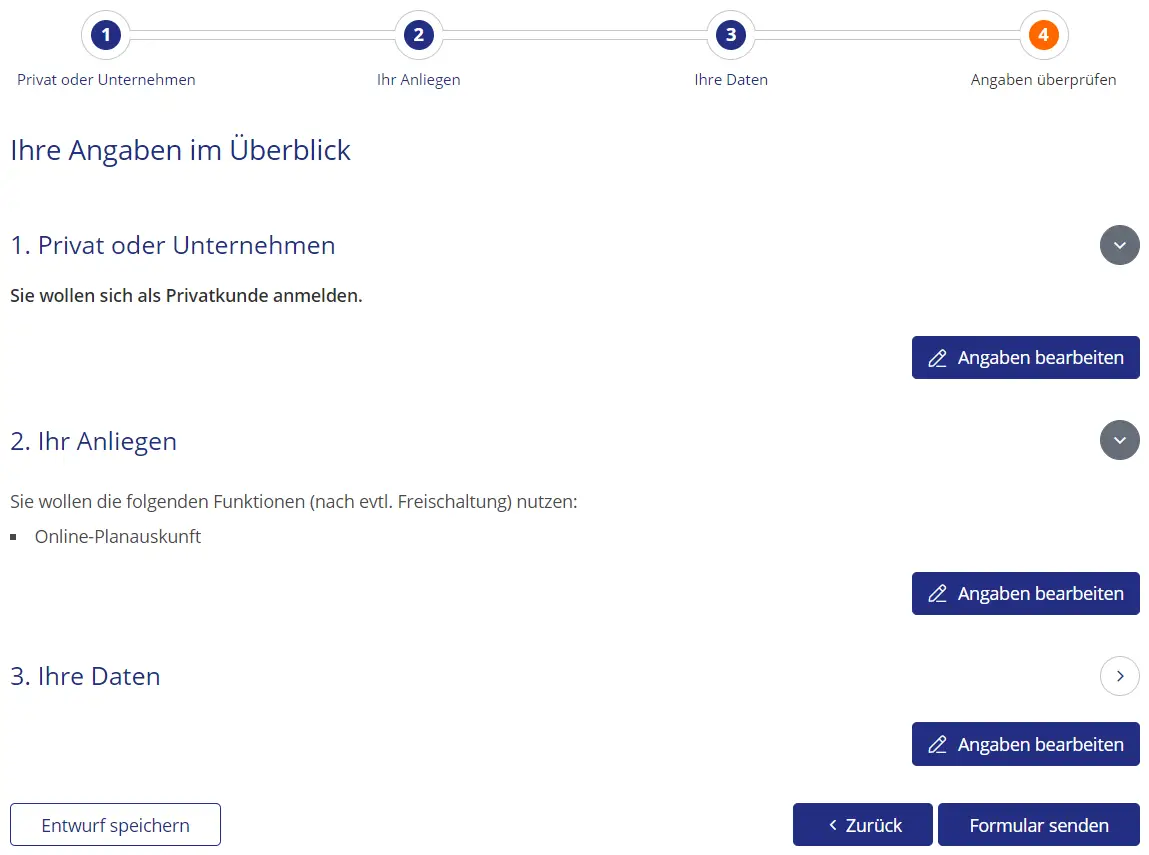Click the pencil icon under Ihre Daten section
The height and width of the screenshot is (855, 1149).
pos(937,744)
